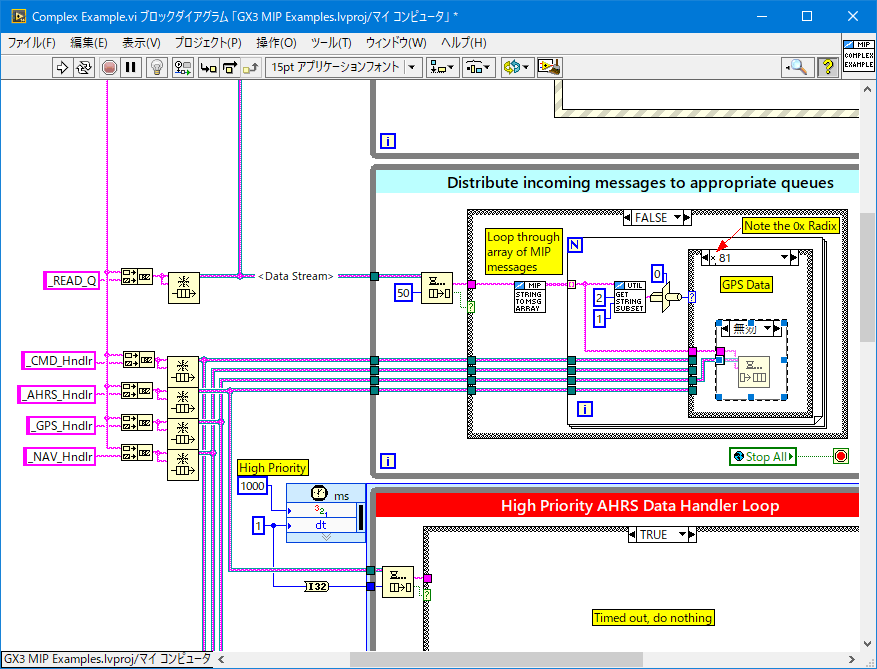Click the Run arrow button
Image resolution: width=877 pixels, height=669 pixels.
(62, 68)
